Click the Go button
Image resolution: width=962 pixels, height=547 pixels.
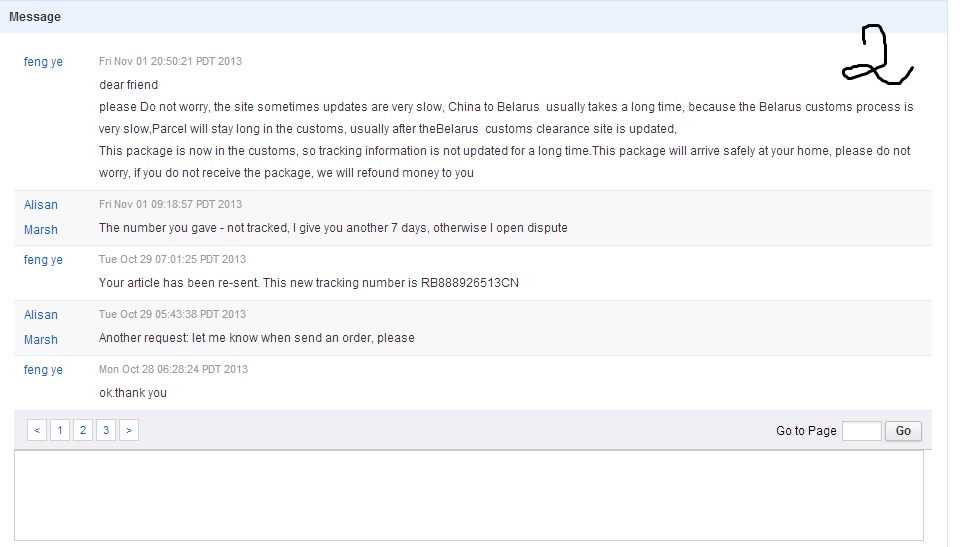(x=903, y=431)
